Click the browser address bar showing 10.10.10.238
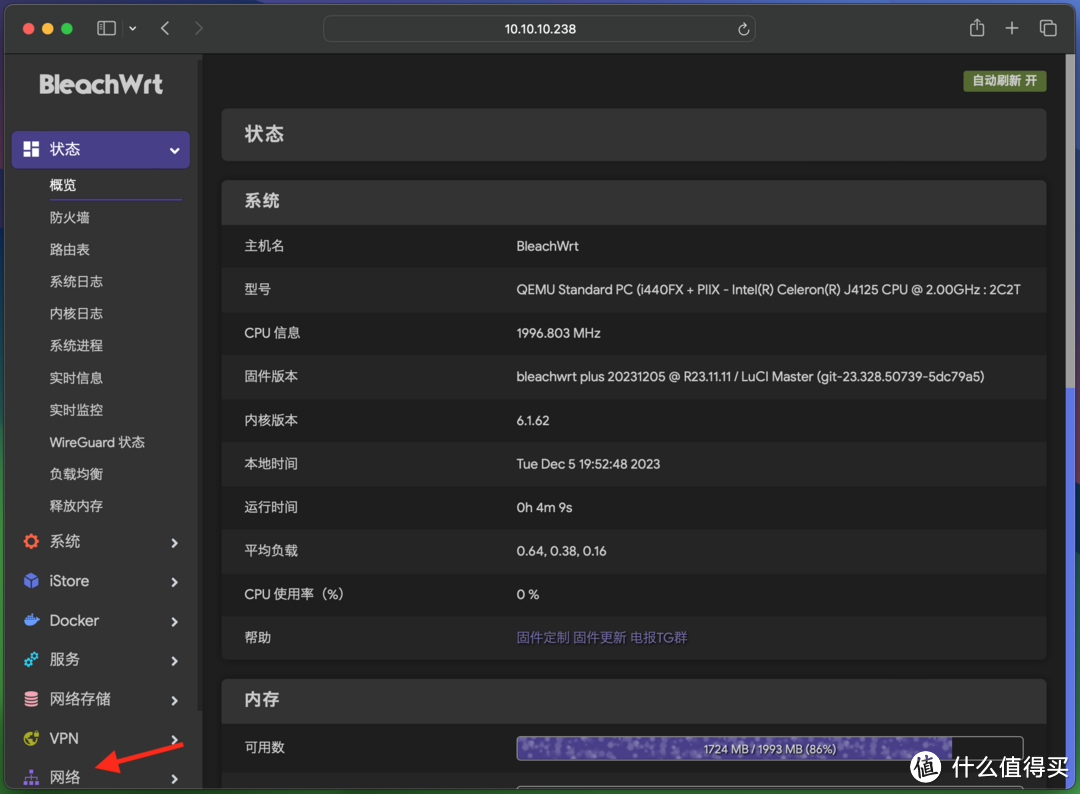Image resolution: width=1080 pixels, height=794 pixels. coord(539,28)
